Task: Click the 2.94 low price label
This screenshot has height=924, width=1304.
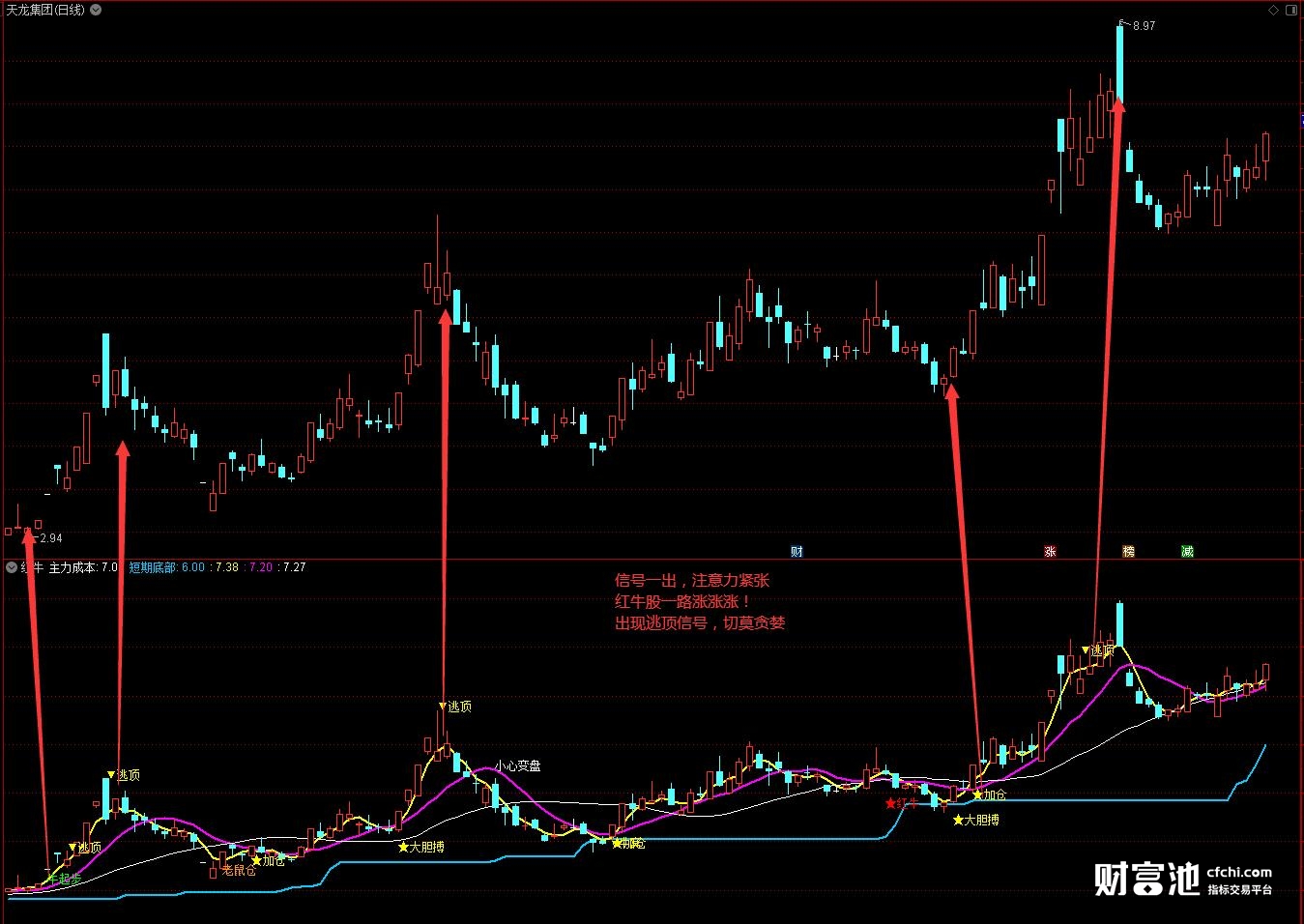Action: pos(51,538)
